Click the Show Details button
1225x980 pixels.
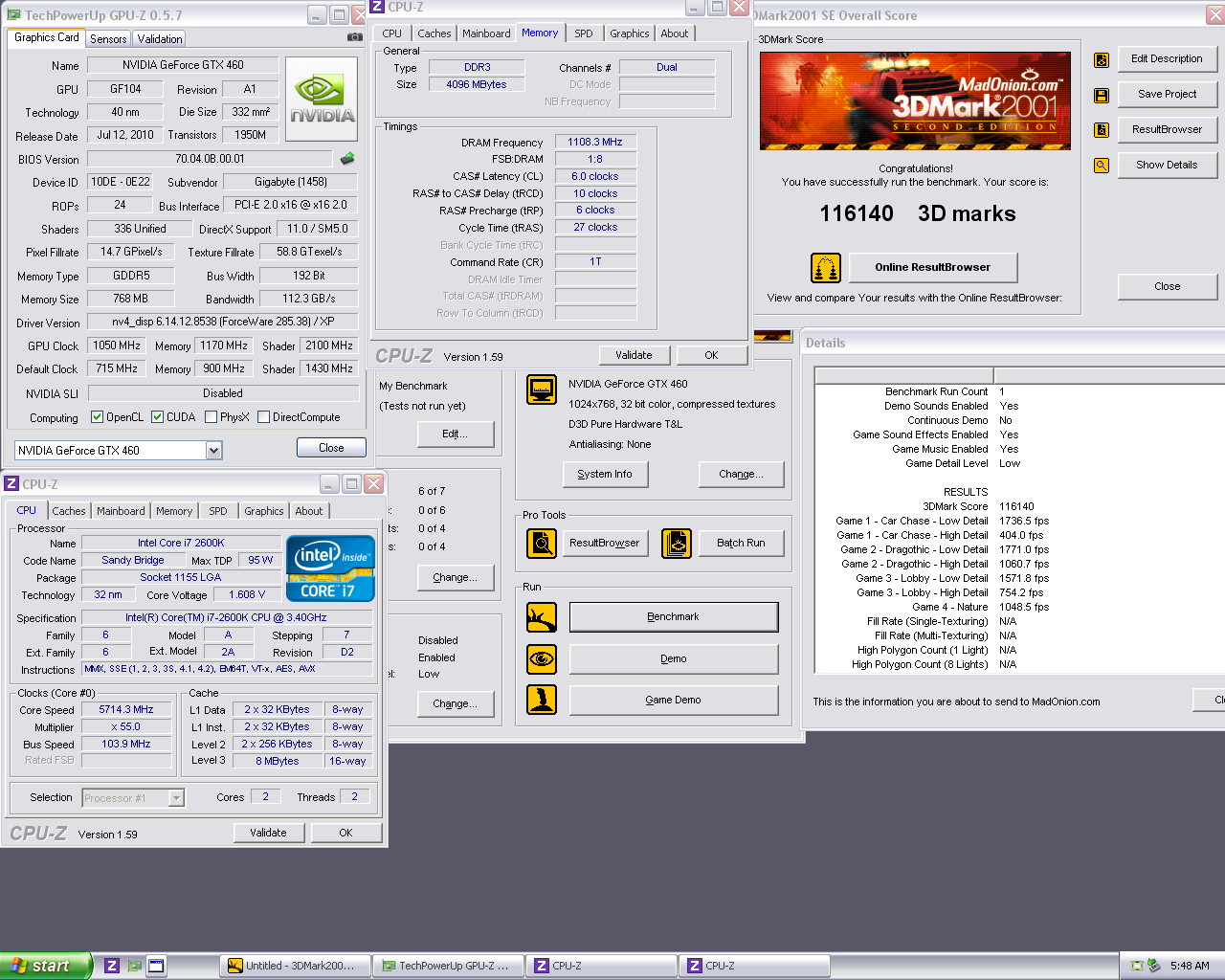pos(1167,165)
